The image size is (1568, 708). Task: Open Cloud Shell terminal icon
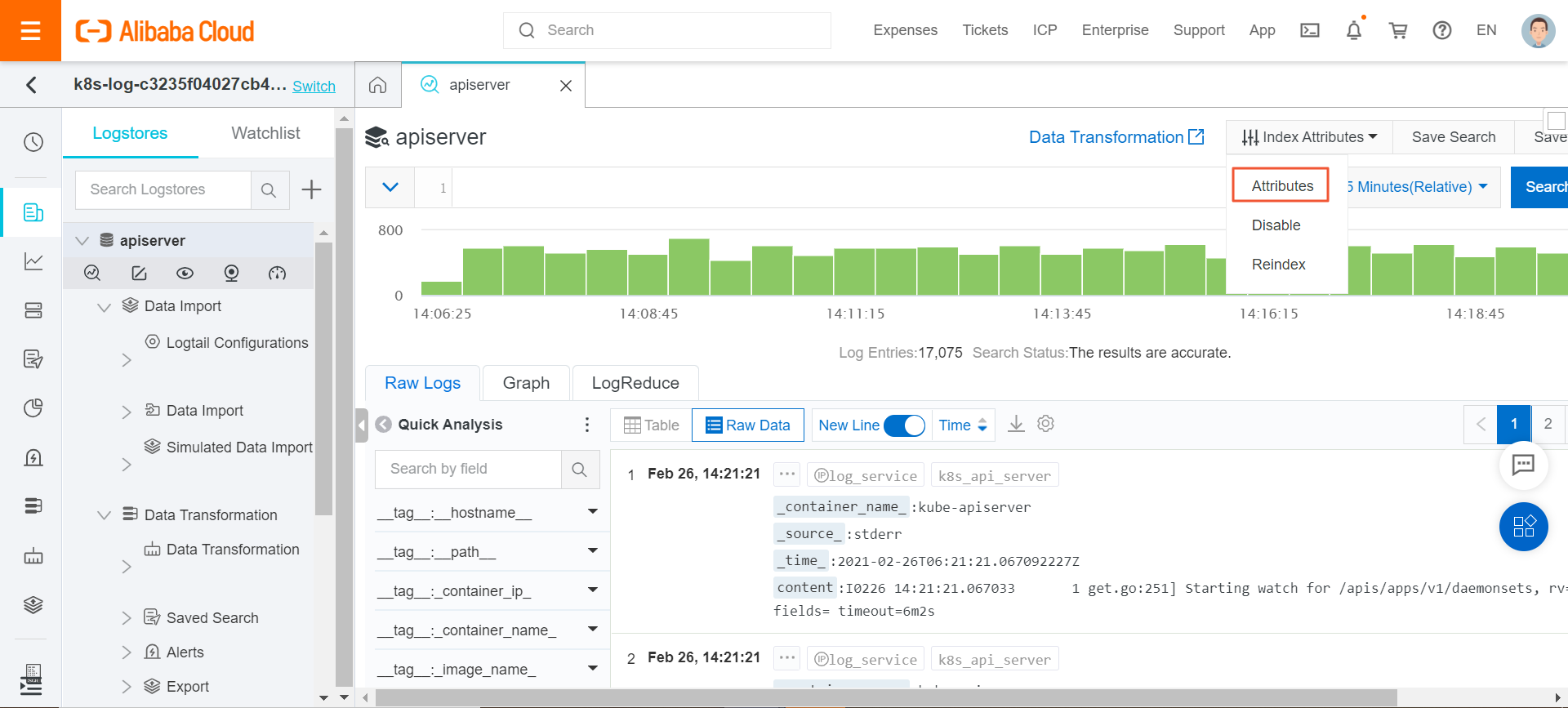(1310, 30)
